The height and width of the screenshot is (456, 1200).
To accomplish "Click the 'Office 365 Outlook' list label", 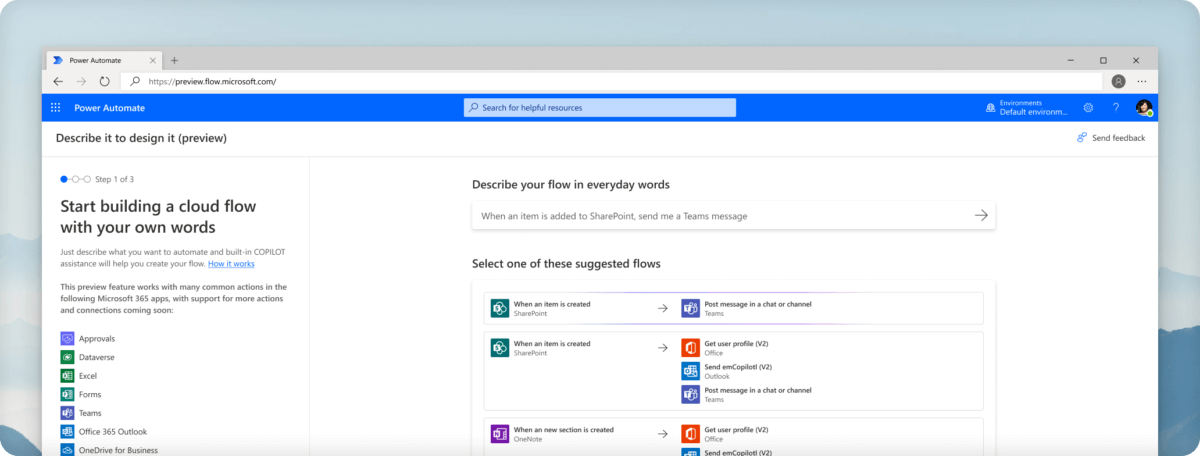I will (x=113, y=432).
